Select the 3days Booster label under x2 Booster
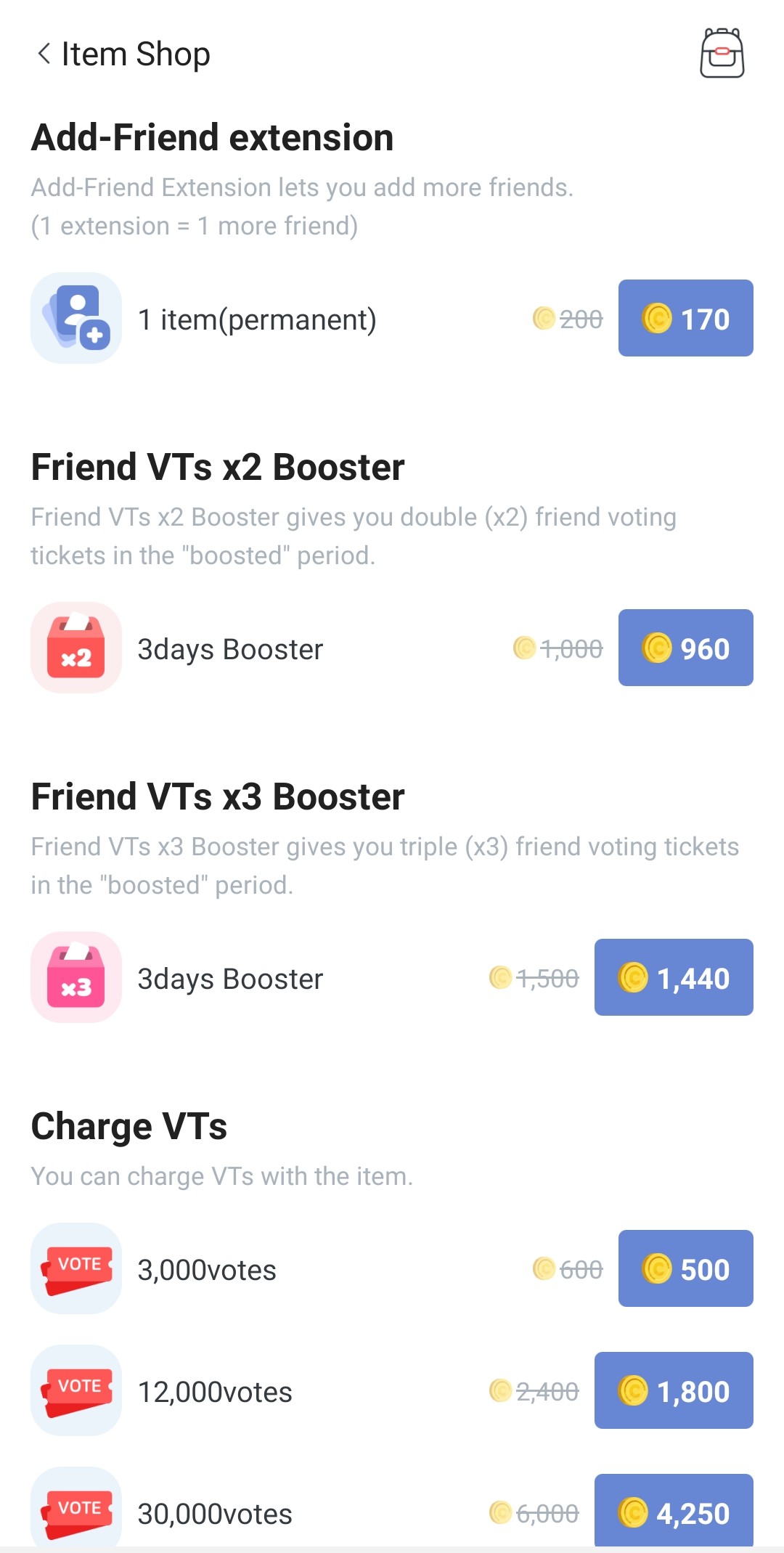 coord(230,649)
